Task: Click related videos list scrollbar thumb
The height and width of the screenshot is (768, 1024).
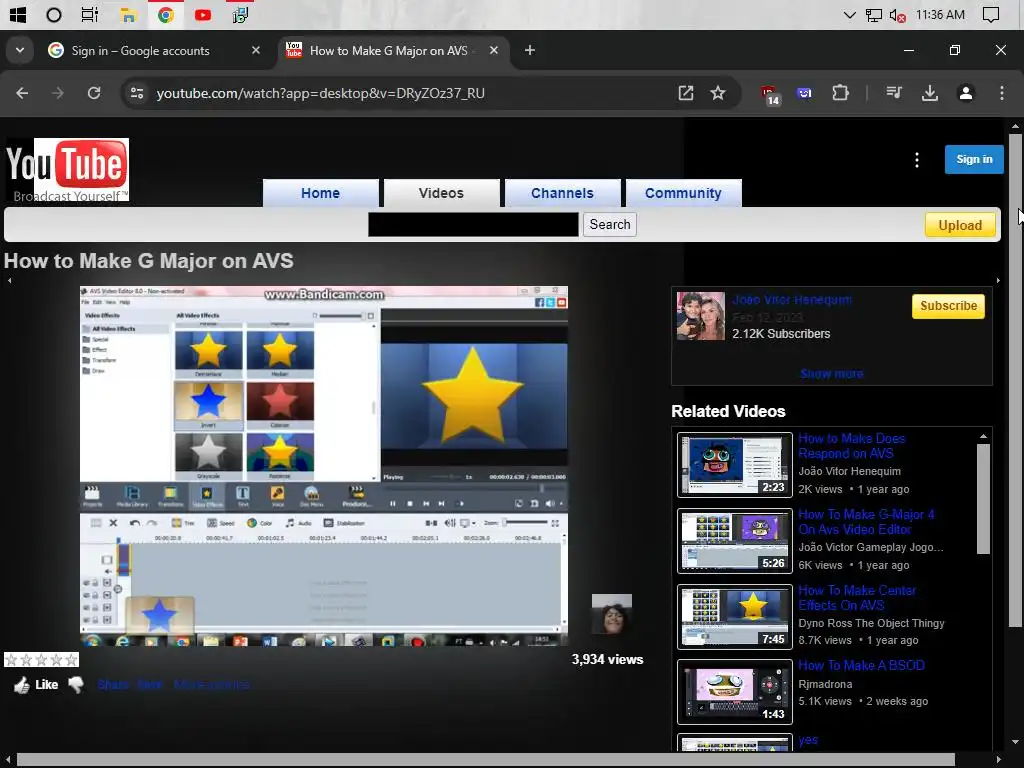Action: click(984, 500)
